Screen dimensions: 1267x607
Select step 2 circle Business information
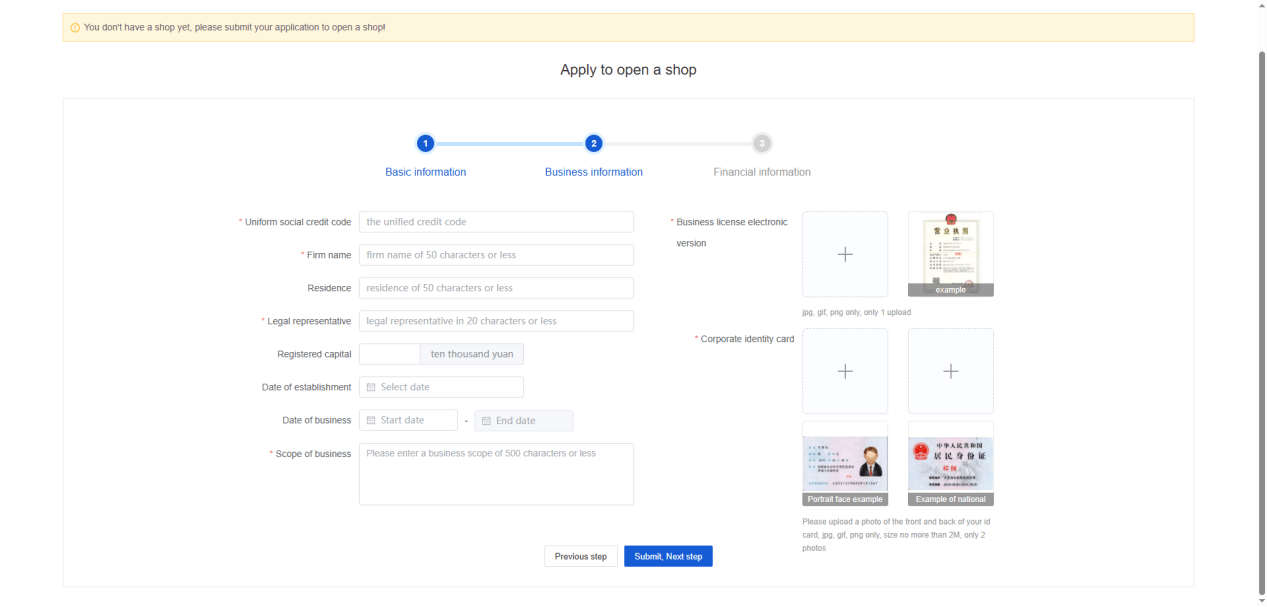[x=594, y=143]
